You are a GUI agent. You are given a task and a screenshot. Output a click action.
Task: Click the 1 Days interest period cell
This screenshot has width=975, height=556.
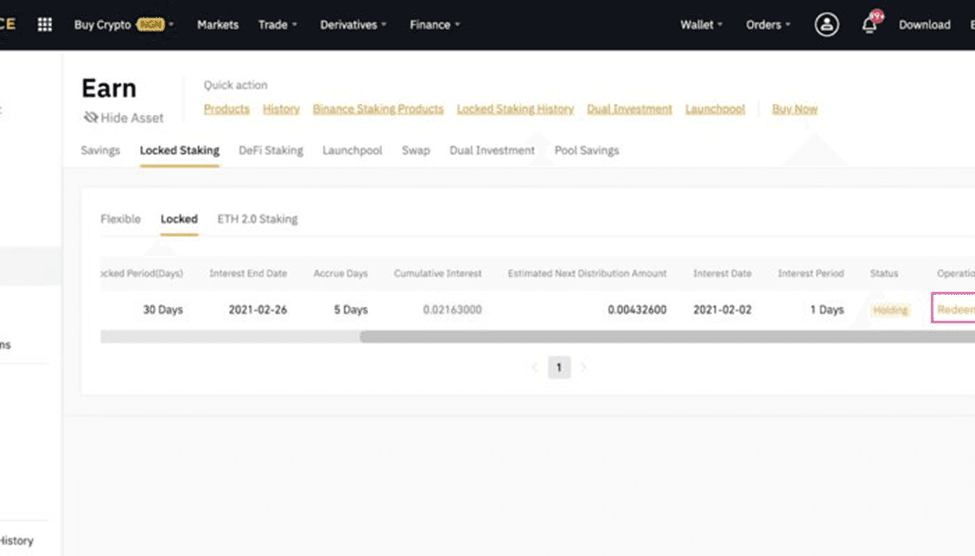coord(827,310)
